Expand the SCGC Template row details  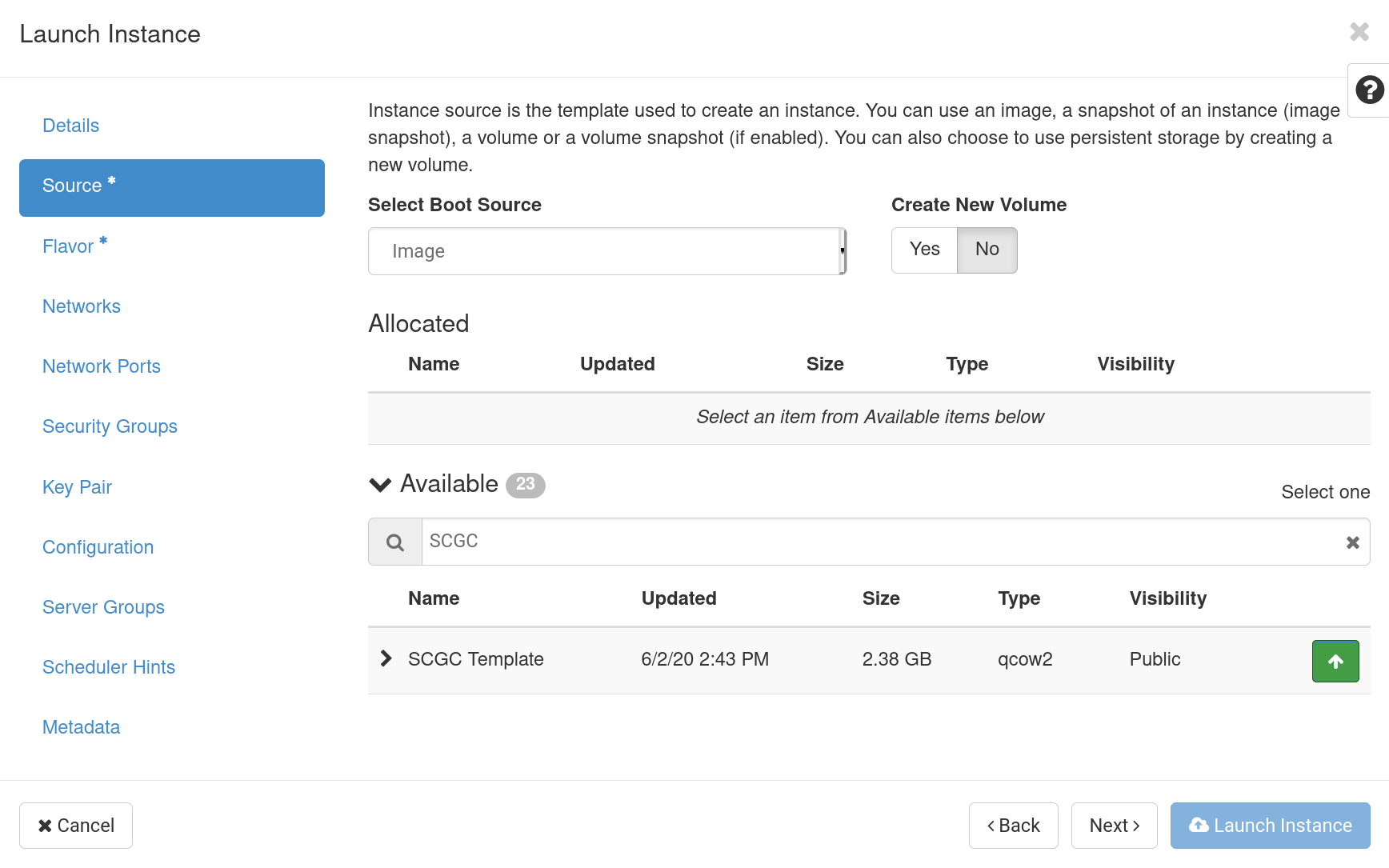tap(386, 658)
